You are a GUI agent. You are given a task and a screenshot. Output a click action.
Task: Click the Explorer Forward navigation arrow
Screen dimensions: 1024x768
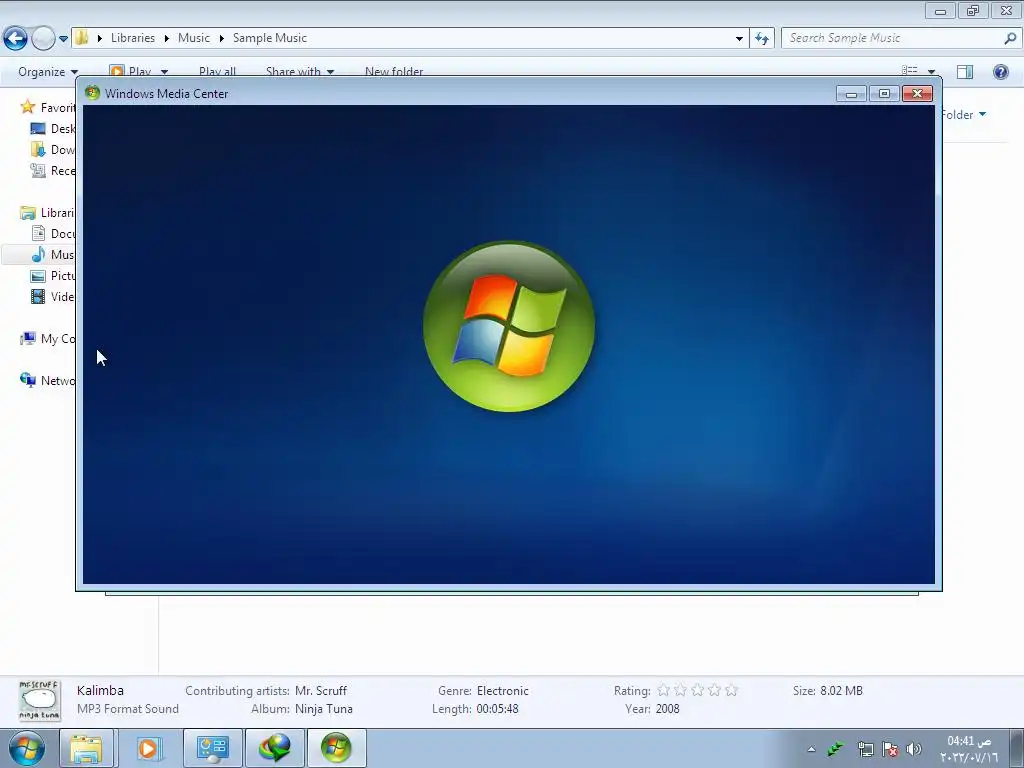(x=43, y=39)
